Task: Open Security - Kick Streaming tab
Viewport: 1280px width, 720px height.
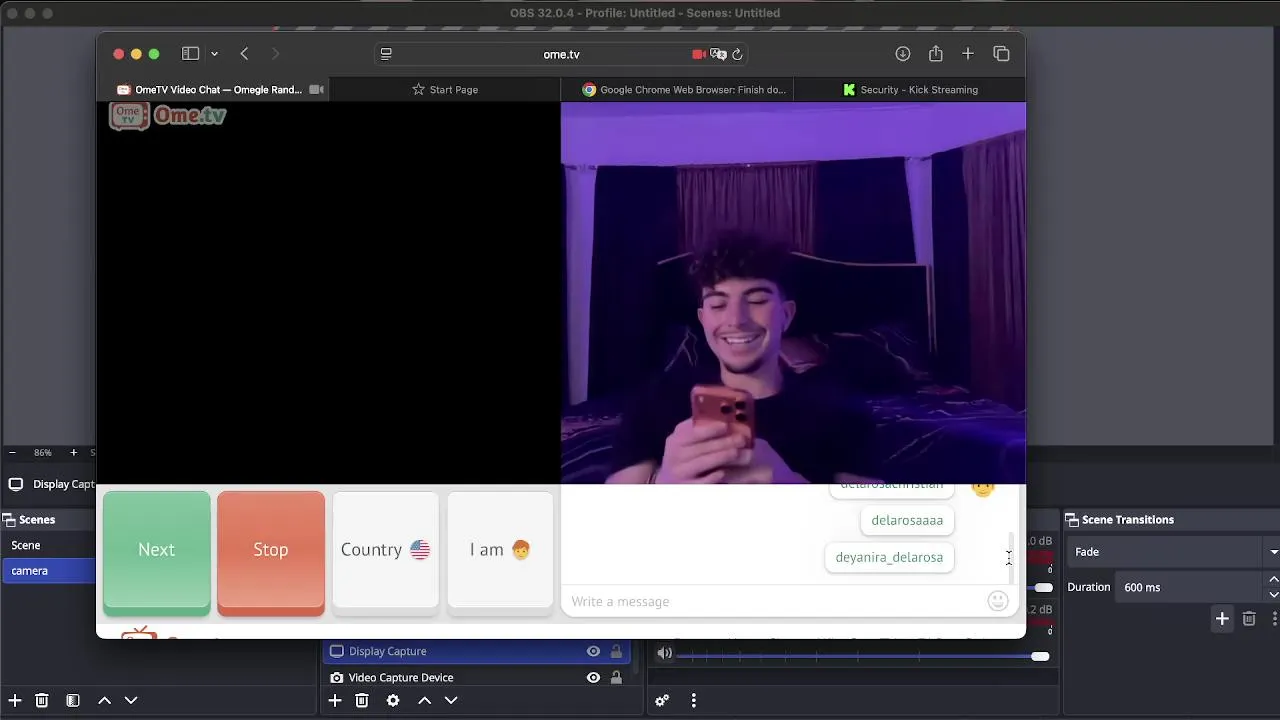Action: click(910, 90)
